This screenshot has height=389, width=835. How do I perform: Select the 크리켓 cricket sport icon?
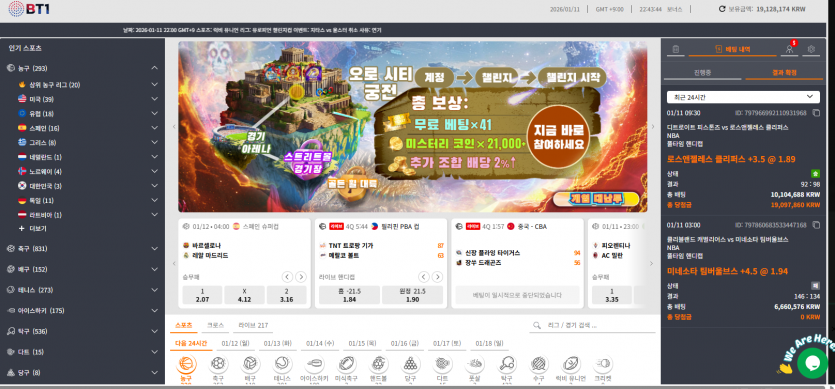(x=603, y=364)
